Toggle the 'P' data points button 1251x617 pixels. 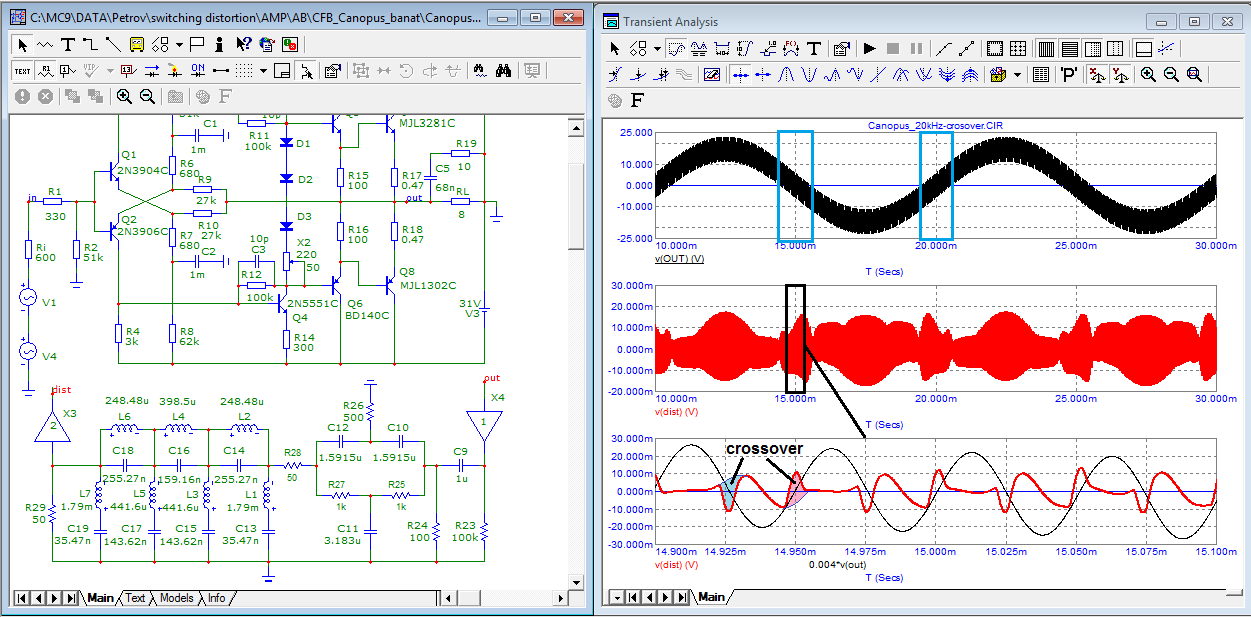tap(1069, 74)
